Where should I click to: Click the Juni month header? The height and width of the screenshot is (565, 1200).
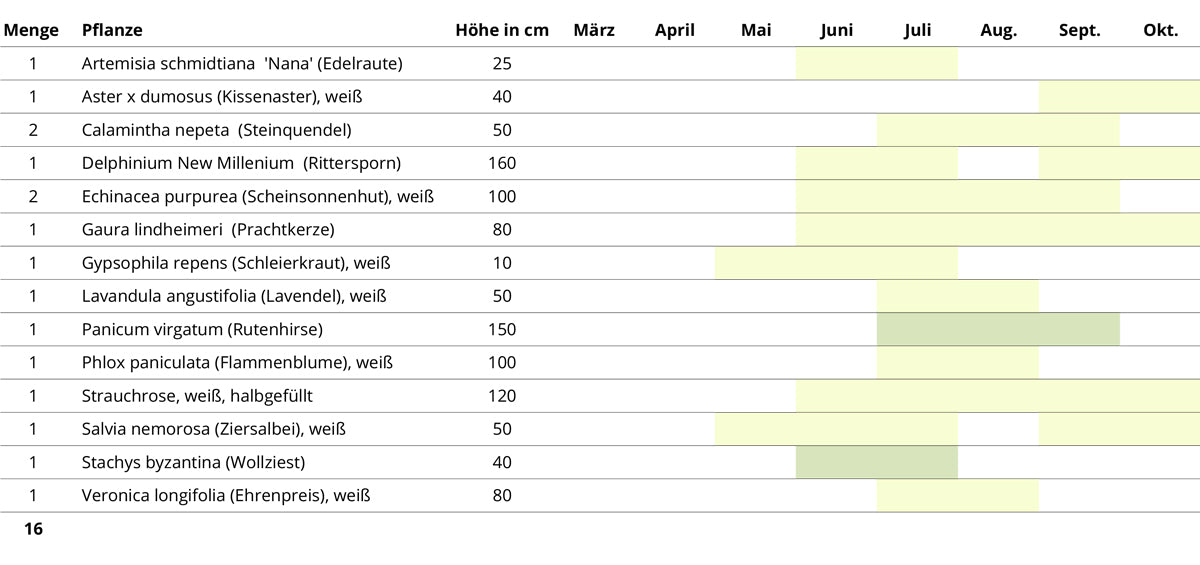pyautogui.click(x=836, y=30)
